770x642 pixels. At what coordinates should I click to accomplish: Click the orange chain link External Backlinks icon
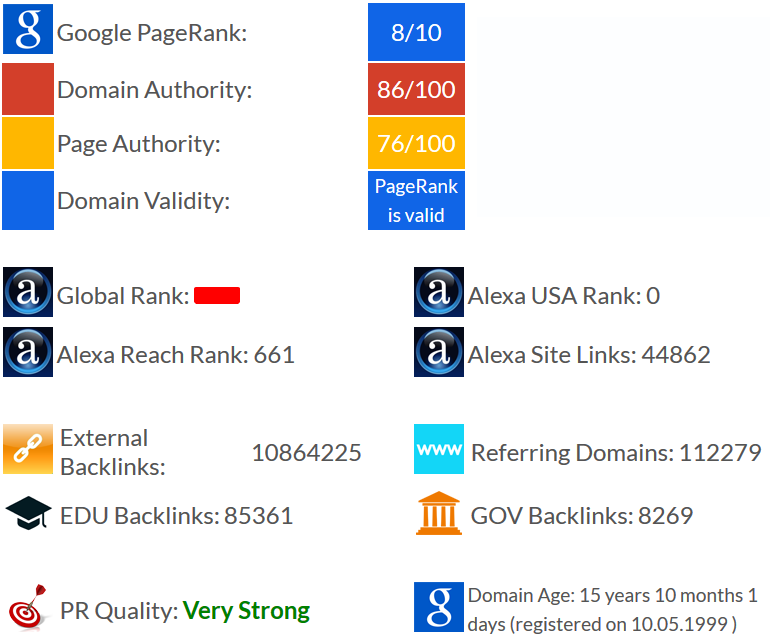pos(28,449)
